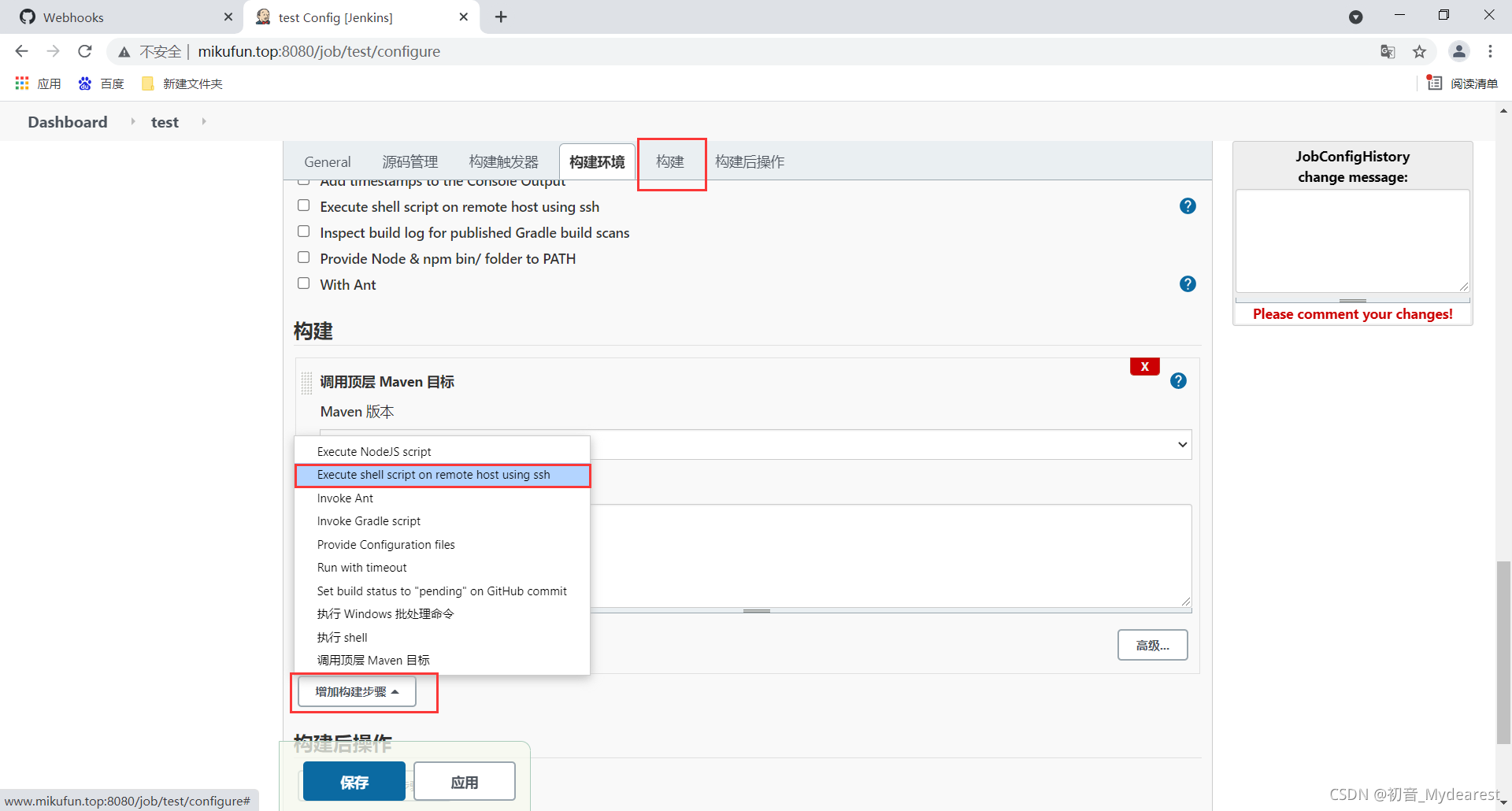Toggle Execute shell script on remote host checkbox
Image resolution: width=1512 pixels, height=811 pixels.
[304, 206]
